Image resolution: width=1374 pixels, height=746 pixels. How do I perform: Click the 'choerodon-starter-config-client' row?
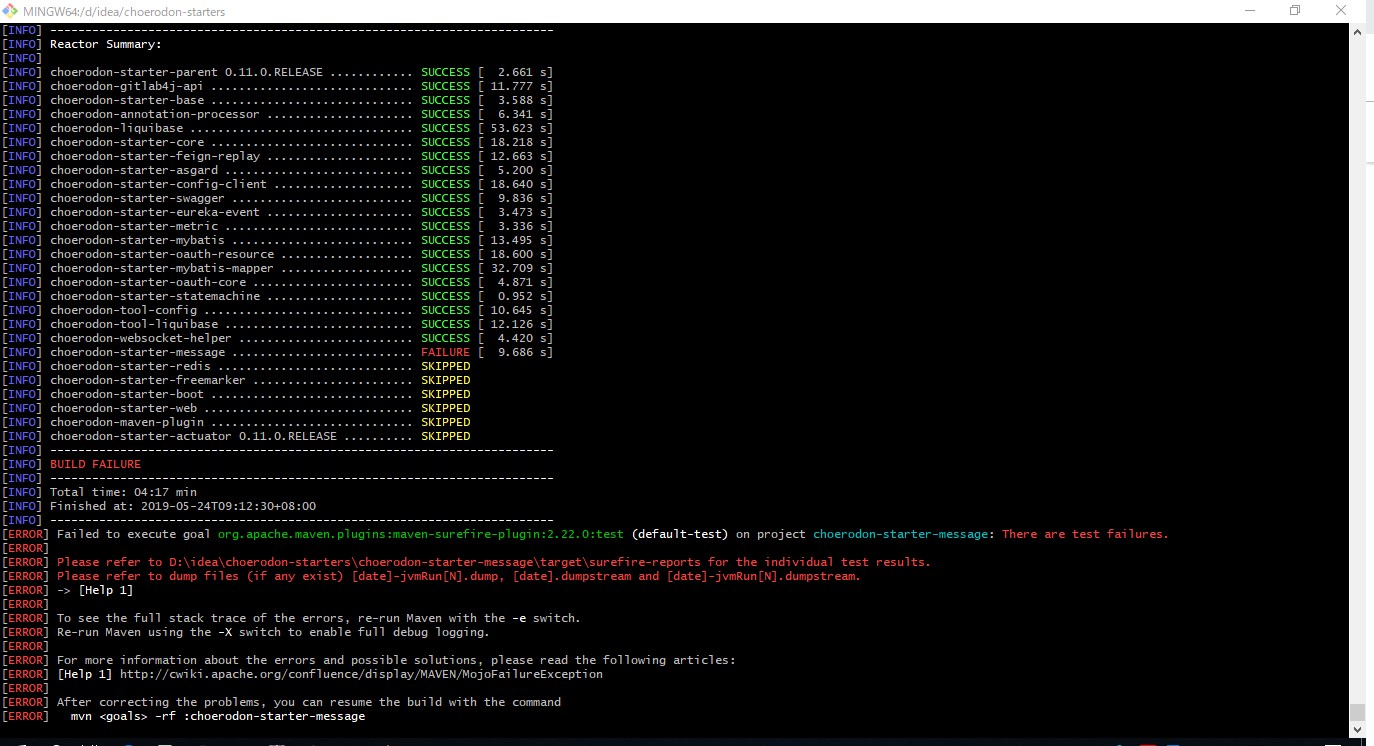[x=277, y=184]
